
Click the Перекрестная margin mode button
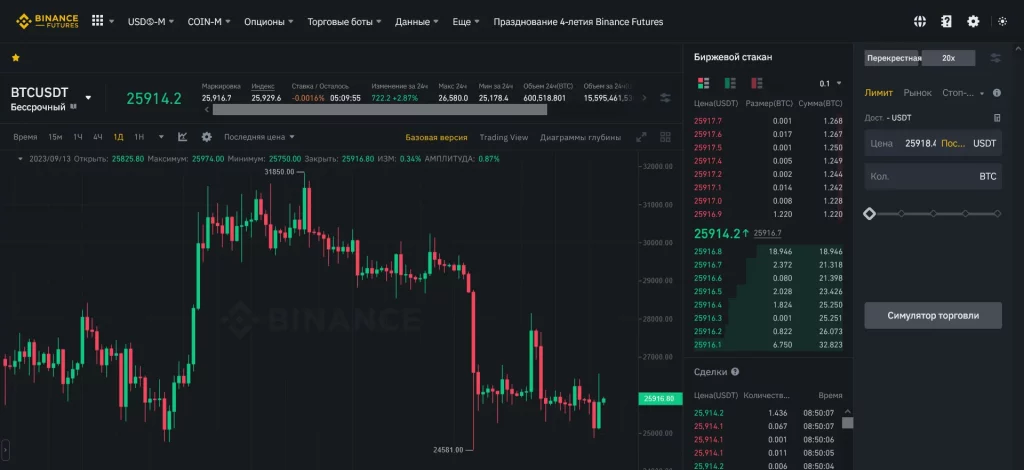[x=893, y=58]
